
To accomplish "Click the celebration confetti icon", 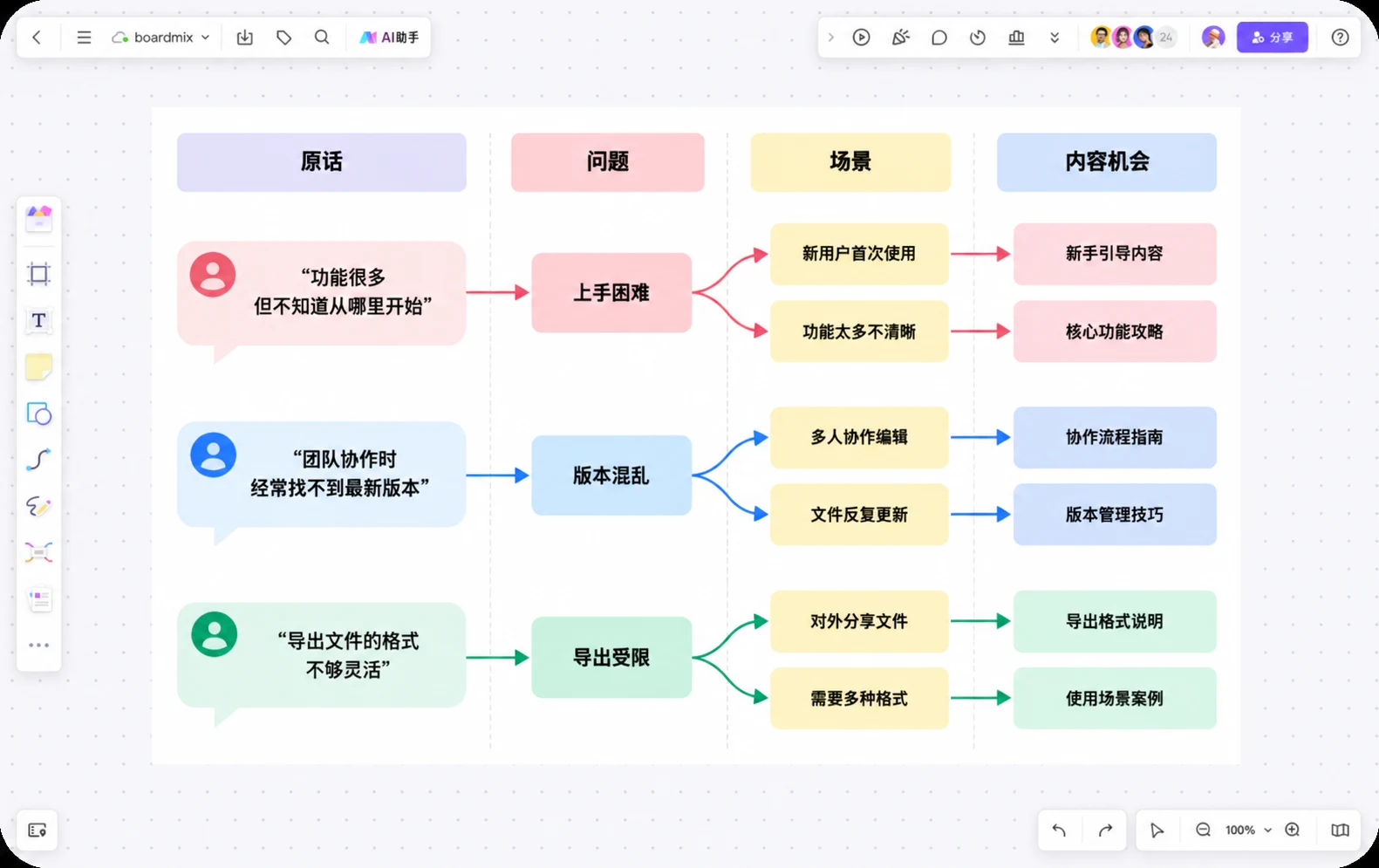I will click(x=900, y=38).
